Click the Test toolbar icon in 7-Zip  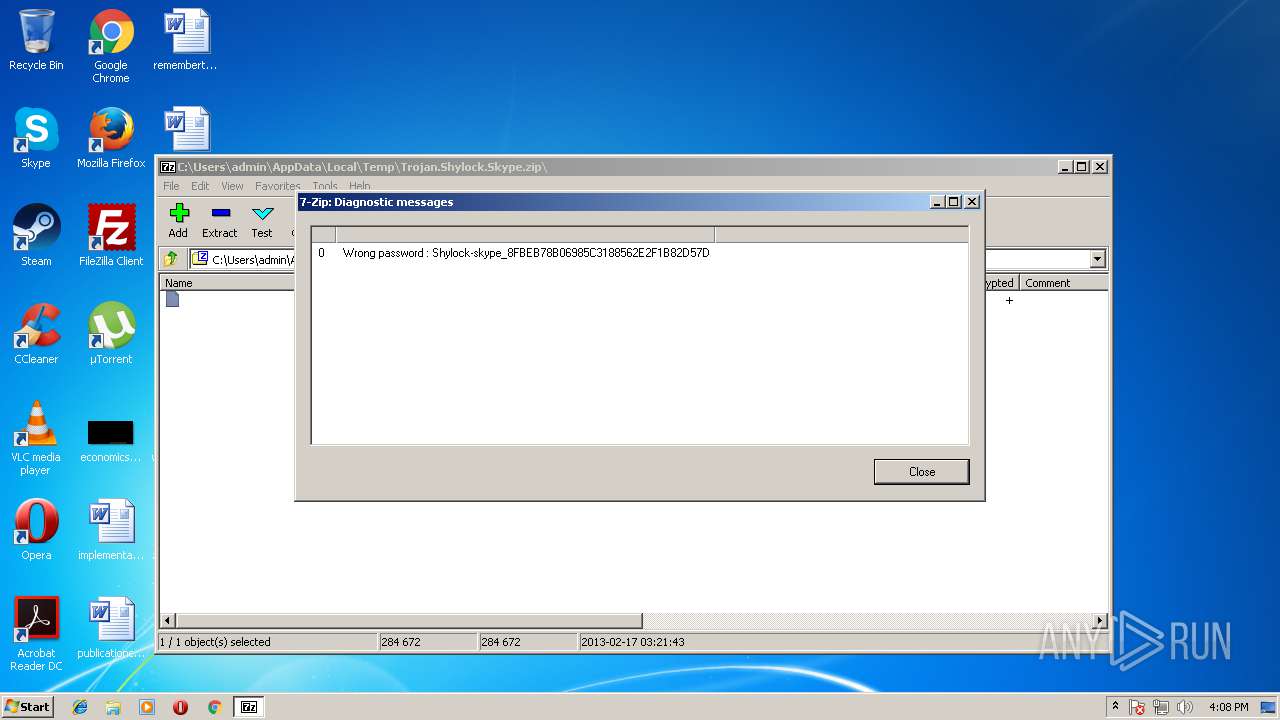click(x=262, y=221)
